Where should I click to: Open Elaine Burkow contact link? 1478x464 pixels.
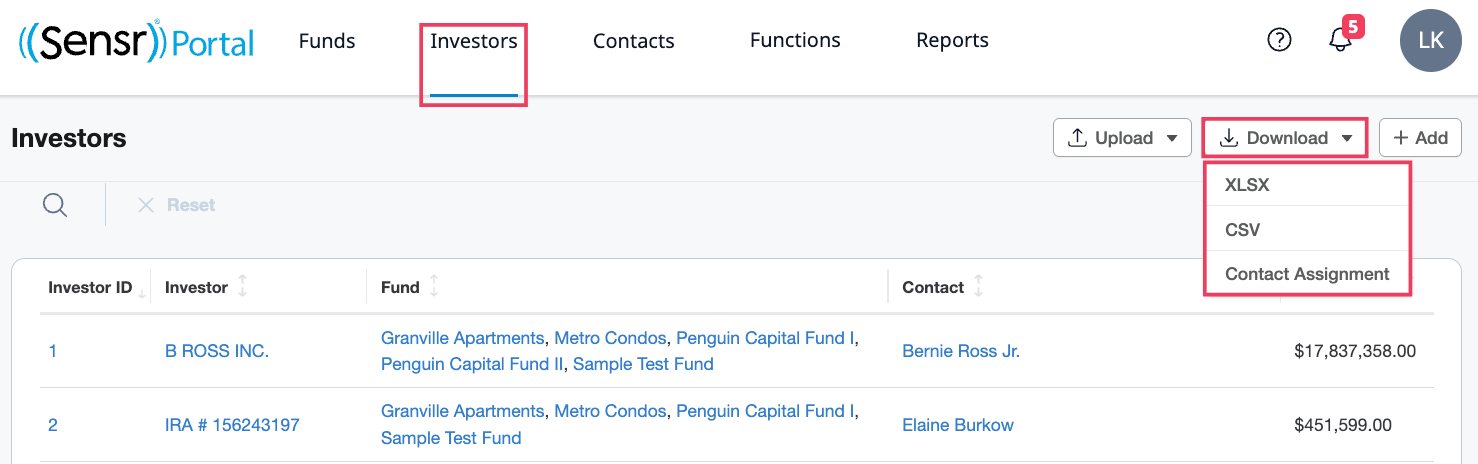coord(958,425)
